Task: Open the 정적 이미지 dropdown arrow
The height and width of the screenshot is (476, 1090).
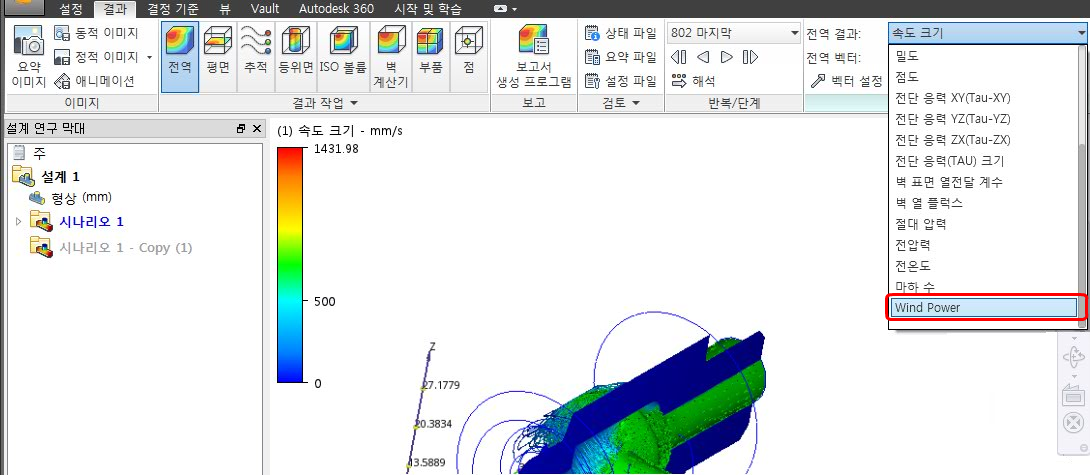Action: 149,57
